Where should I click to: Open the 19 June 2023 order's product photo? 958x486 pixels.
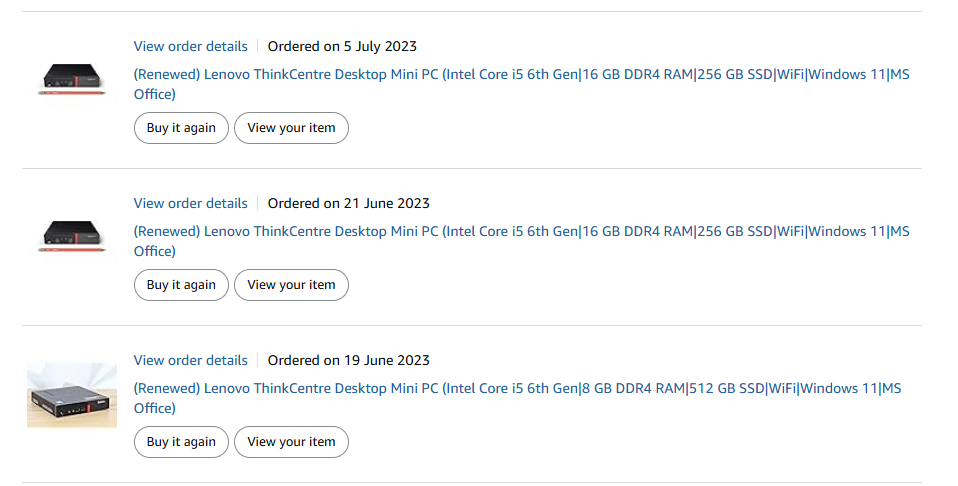pos(72,395)
